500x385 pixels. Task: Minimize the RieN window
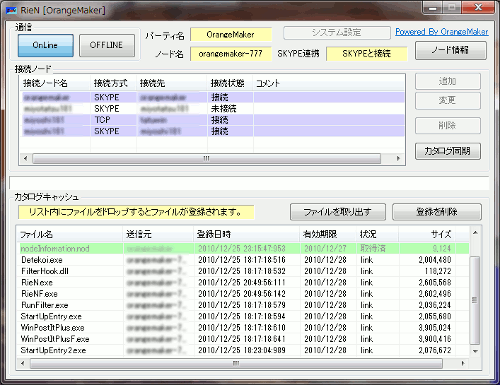(x=433, y=7)
